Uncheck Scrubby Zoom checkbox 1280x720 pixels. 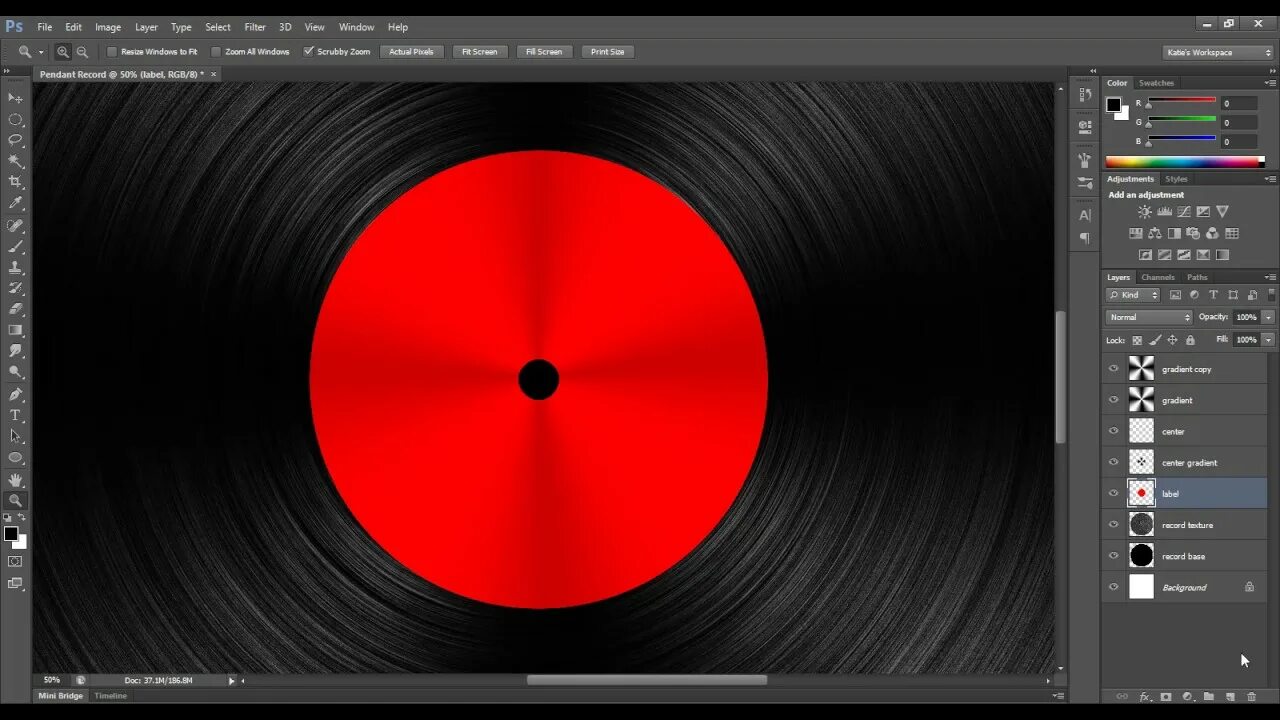pos(309,52)
